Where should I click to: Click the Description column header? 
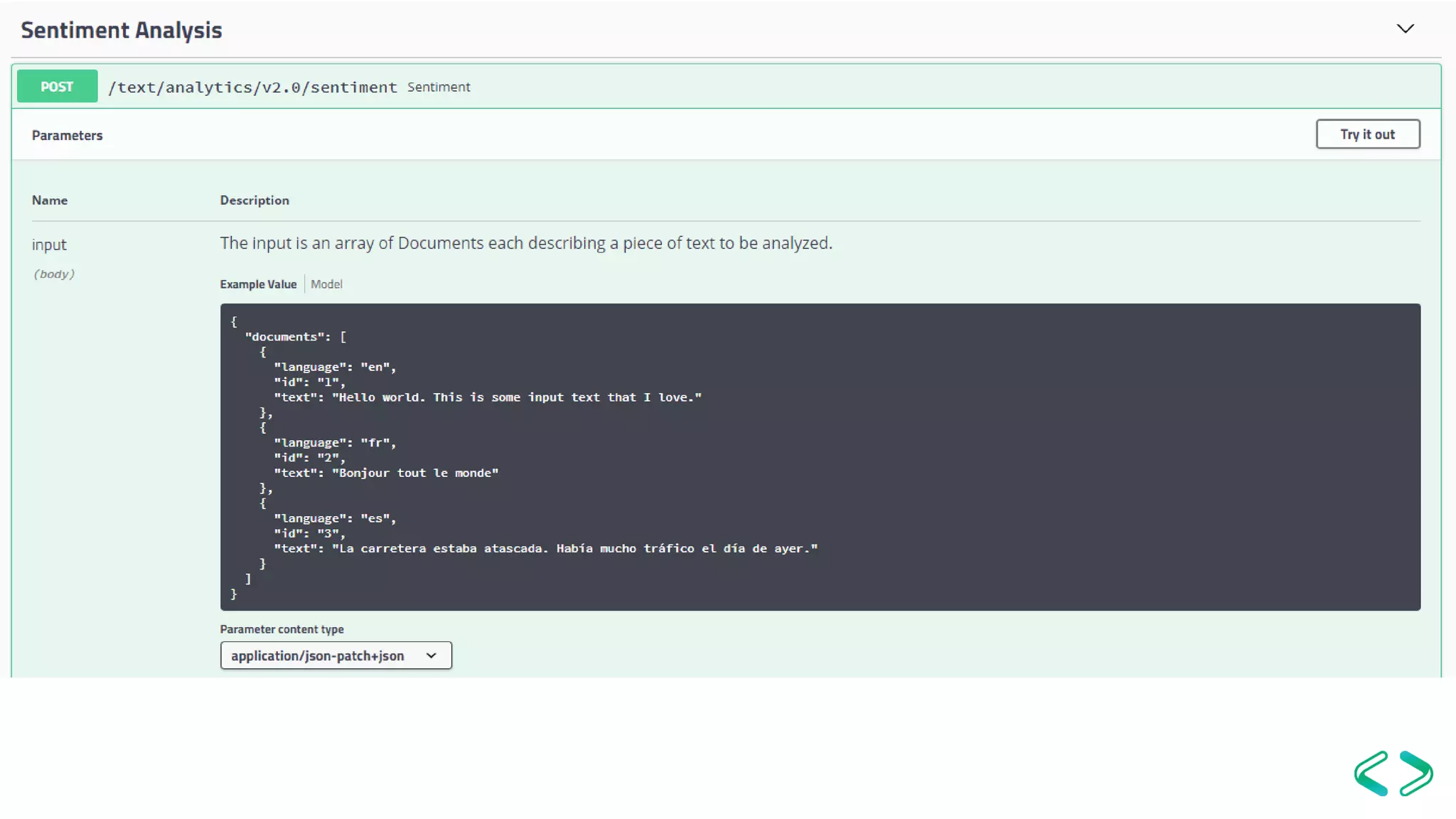(x=255, y=200)
